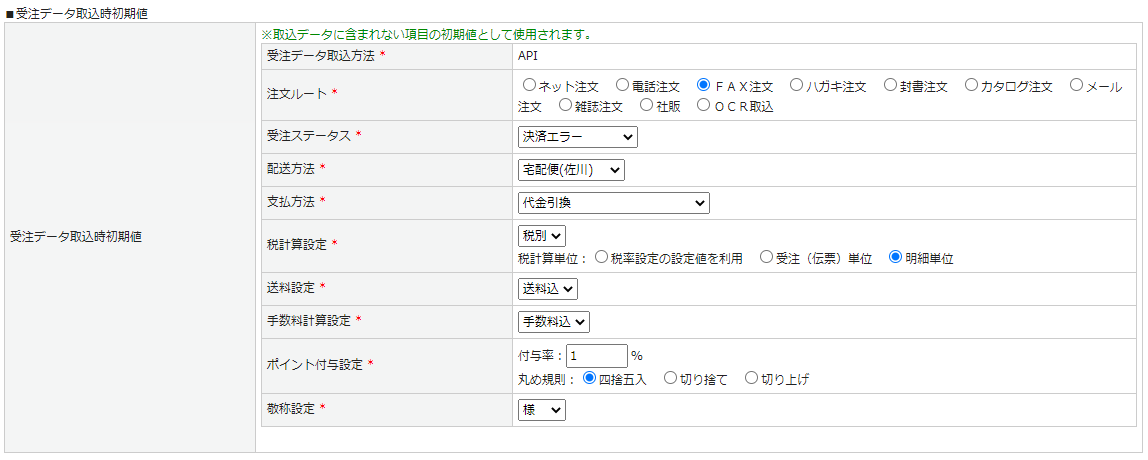The height and width of the screenshot is (460, 1148).
Task: Choose カタログ注文 radio option
Action: (971, 86)
